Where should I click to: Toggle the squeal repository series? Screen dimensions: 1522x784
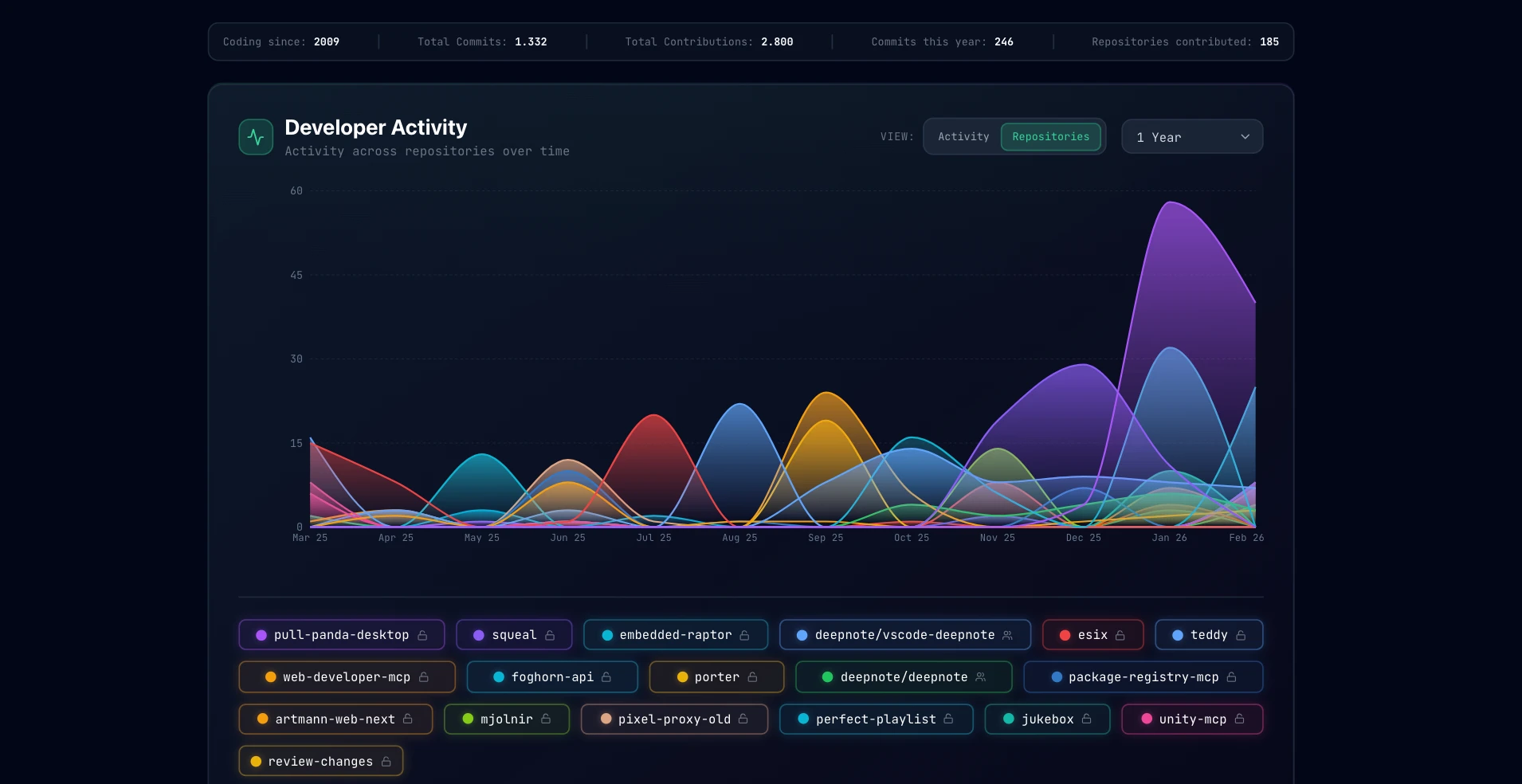(x=514, y=635)
